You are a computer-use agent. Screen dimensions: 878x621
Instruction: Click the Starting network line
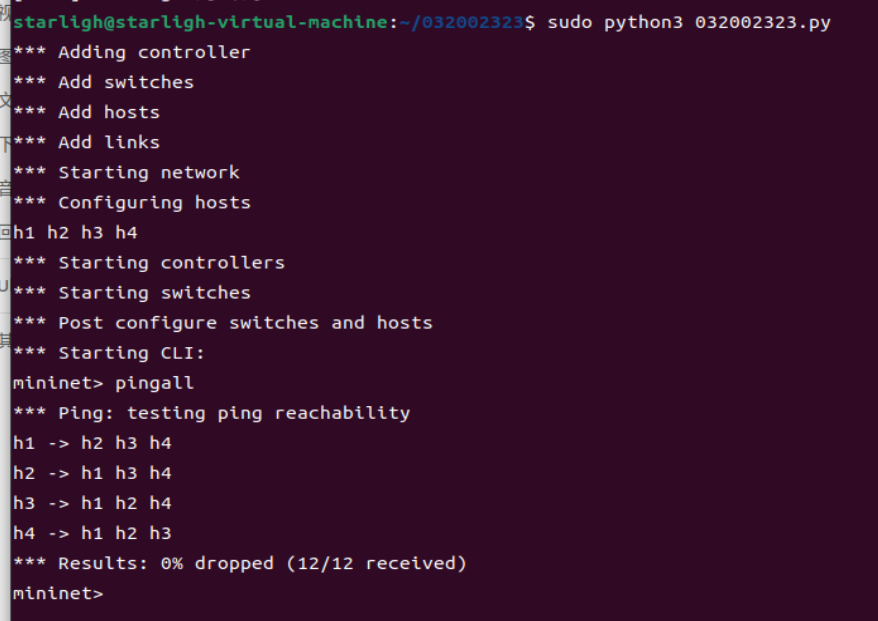pyautogui.click(x=127, y=172)
